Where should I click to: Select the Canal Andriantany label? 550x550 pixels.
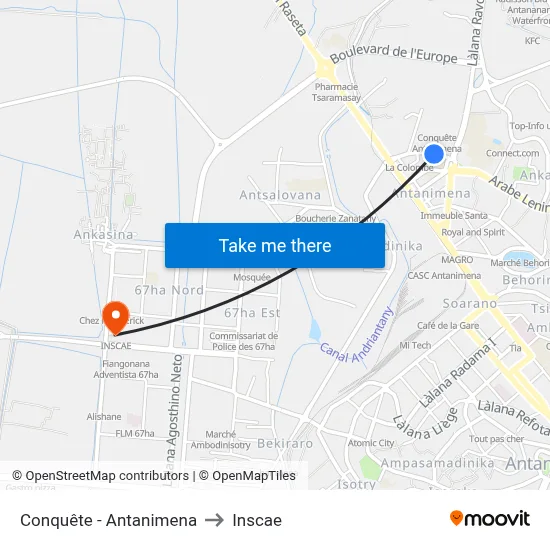point(356,336)
